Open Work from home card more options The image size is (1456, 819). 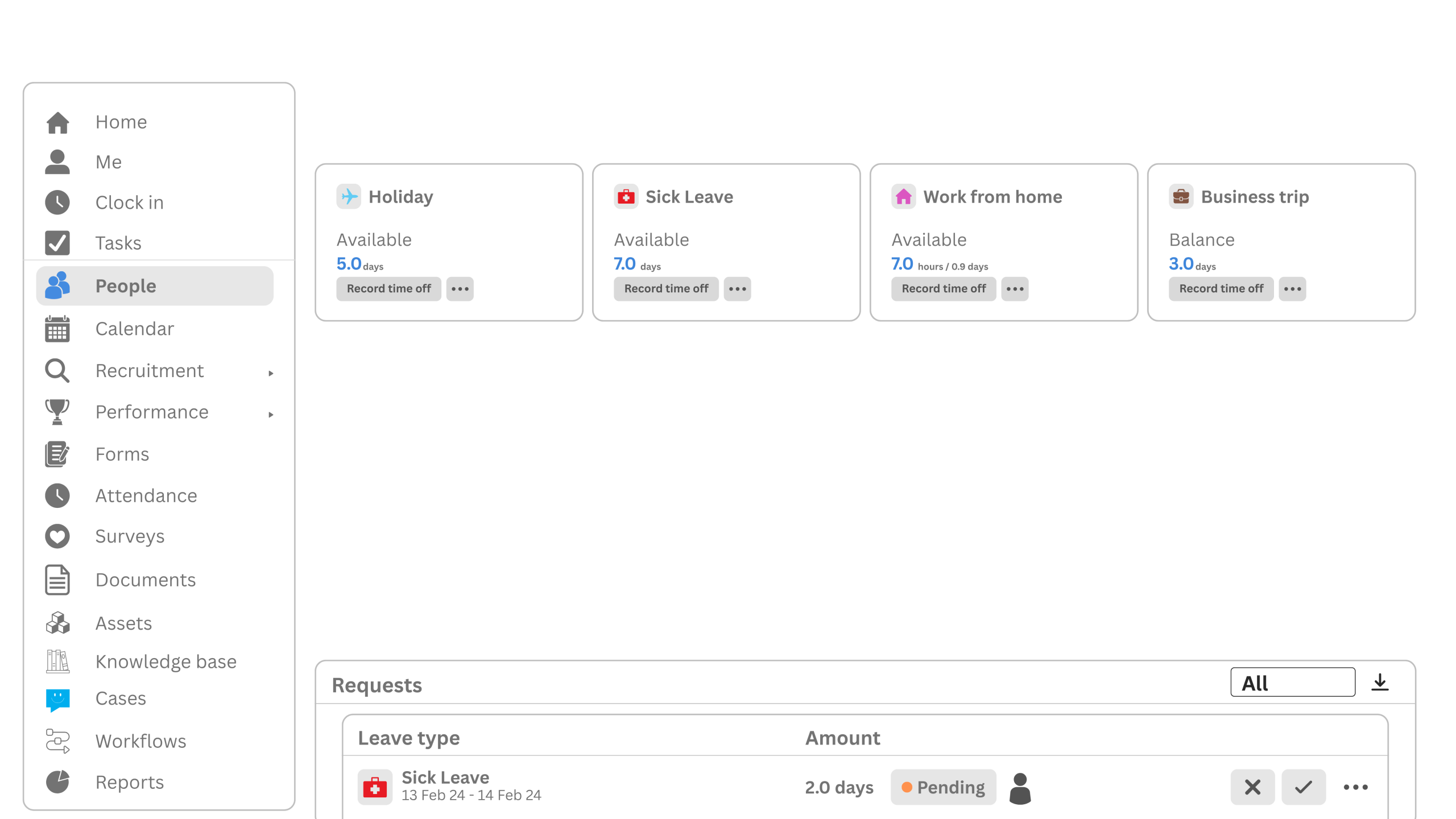1015,289
